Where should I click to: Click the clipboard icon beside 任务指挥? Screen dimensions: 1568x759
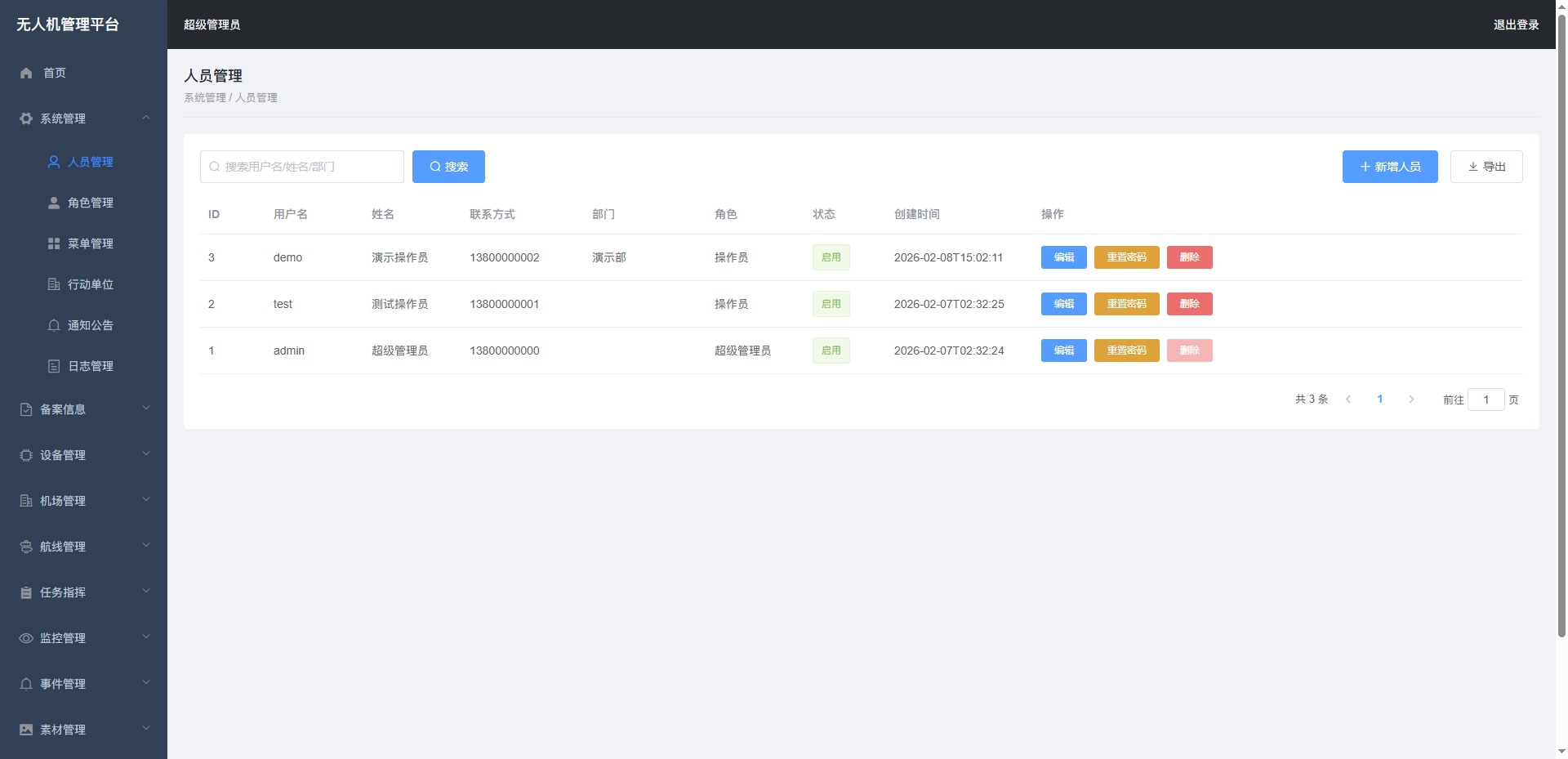[26, 592]
